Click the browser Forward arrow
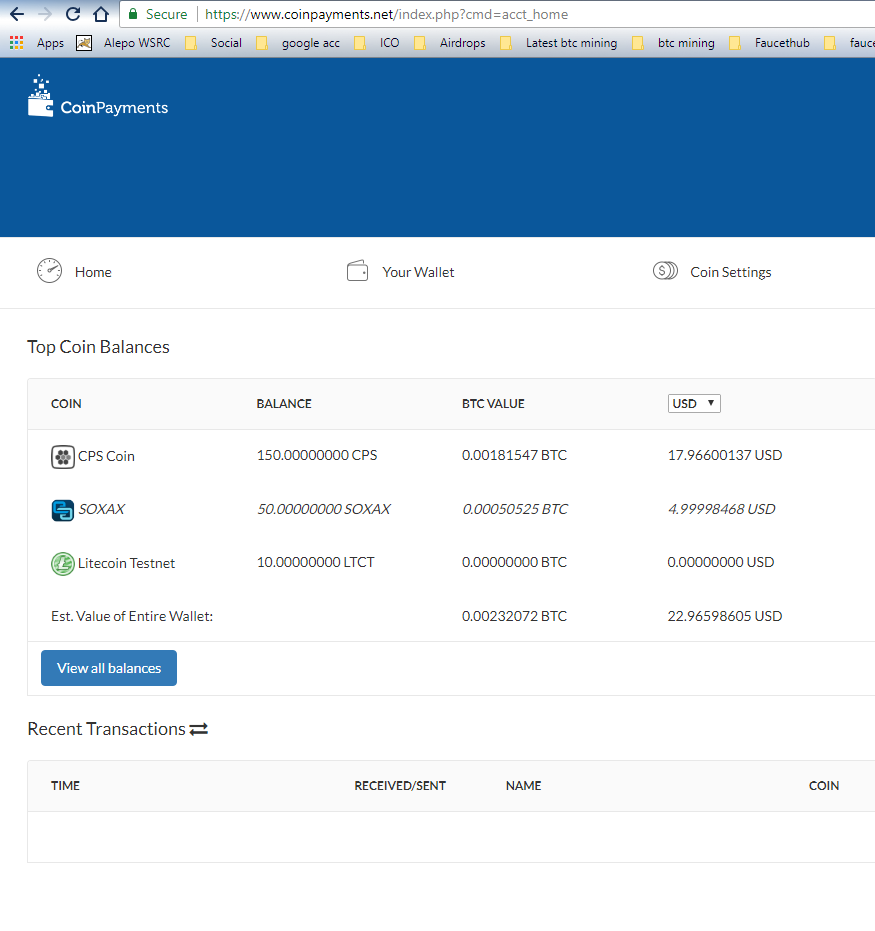 45,14
